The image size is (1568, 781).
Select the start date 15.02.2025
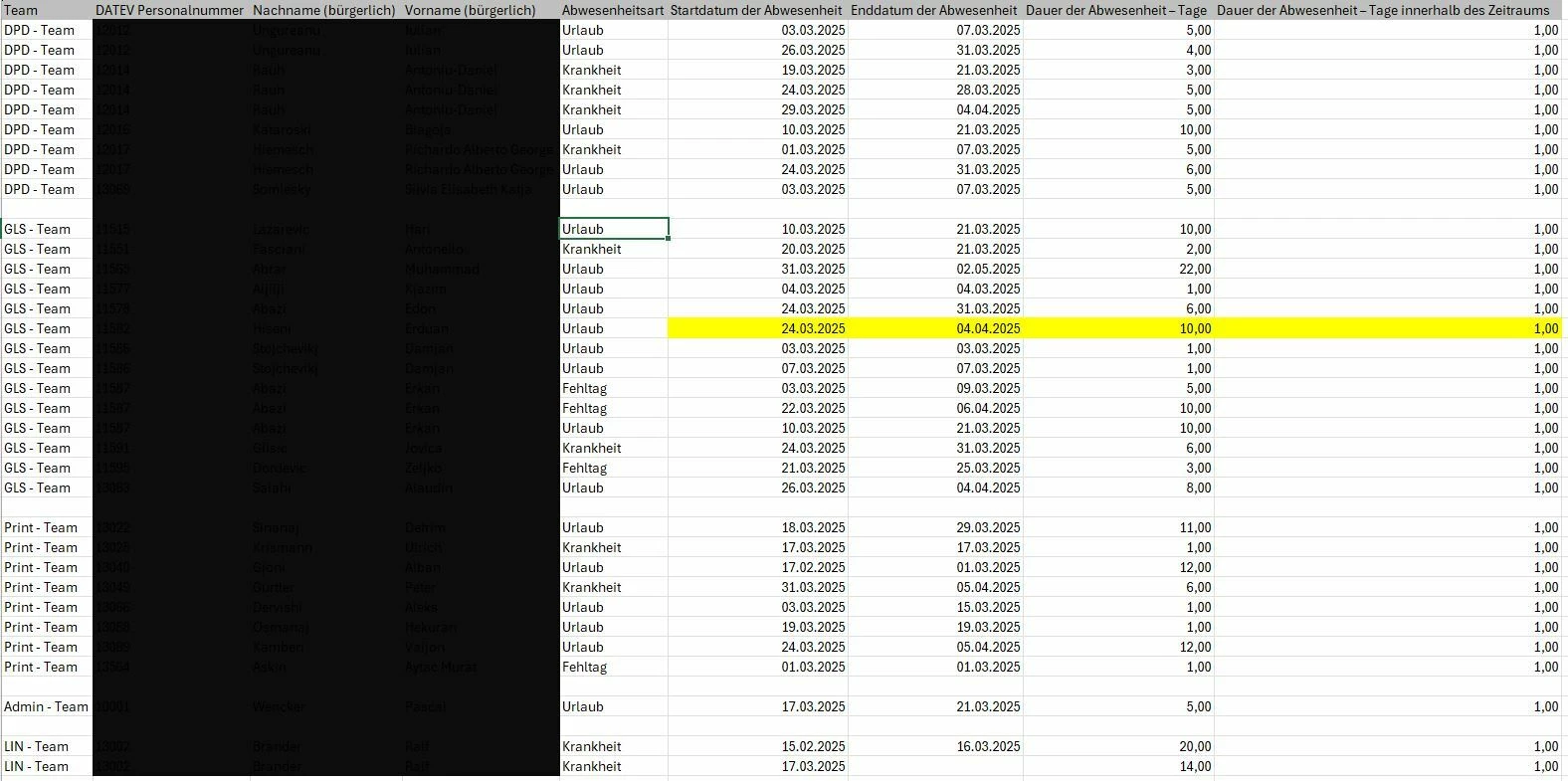[813, 746]
